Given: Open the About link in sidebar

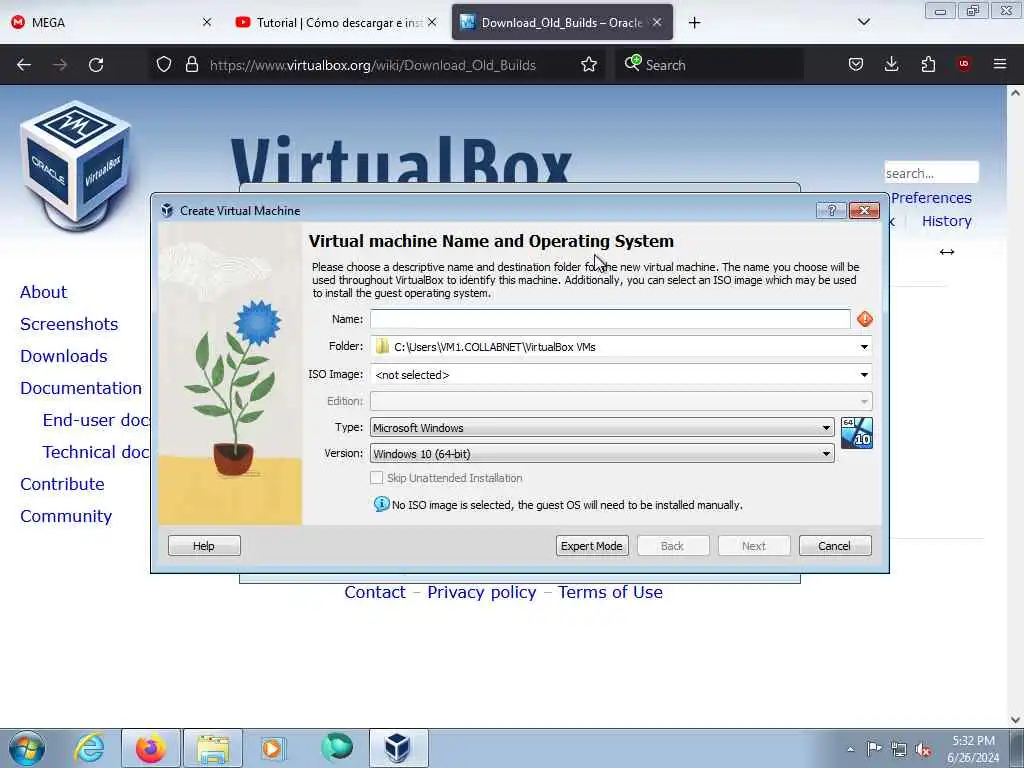Looking at the screenshot, I should click(x=44, y=292).
